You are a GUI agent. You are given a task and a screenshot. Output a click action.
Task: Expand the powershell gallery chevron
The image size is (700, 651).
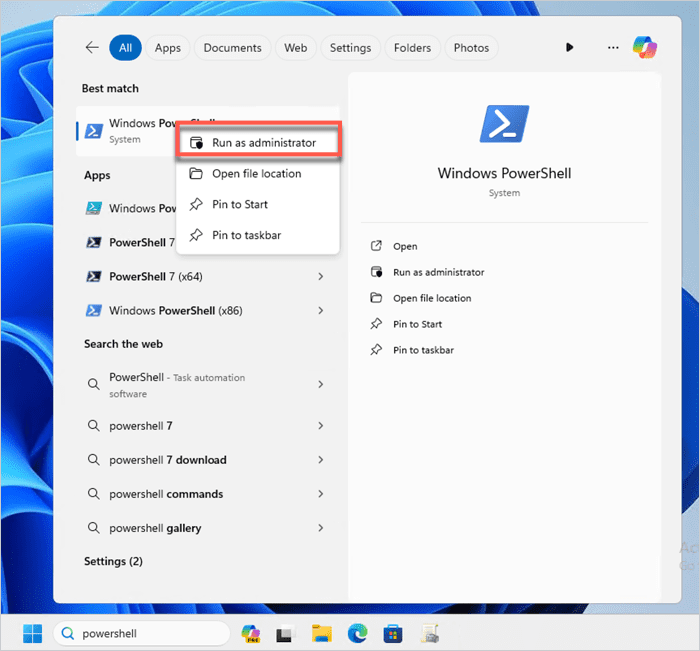click(x=321, y=528)
